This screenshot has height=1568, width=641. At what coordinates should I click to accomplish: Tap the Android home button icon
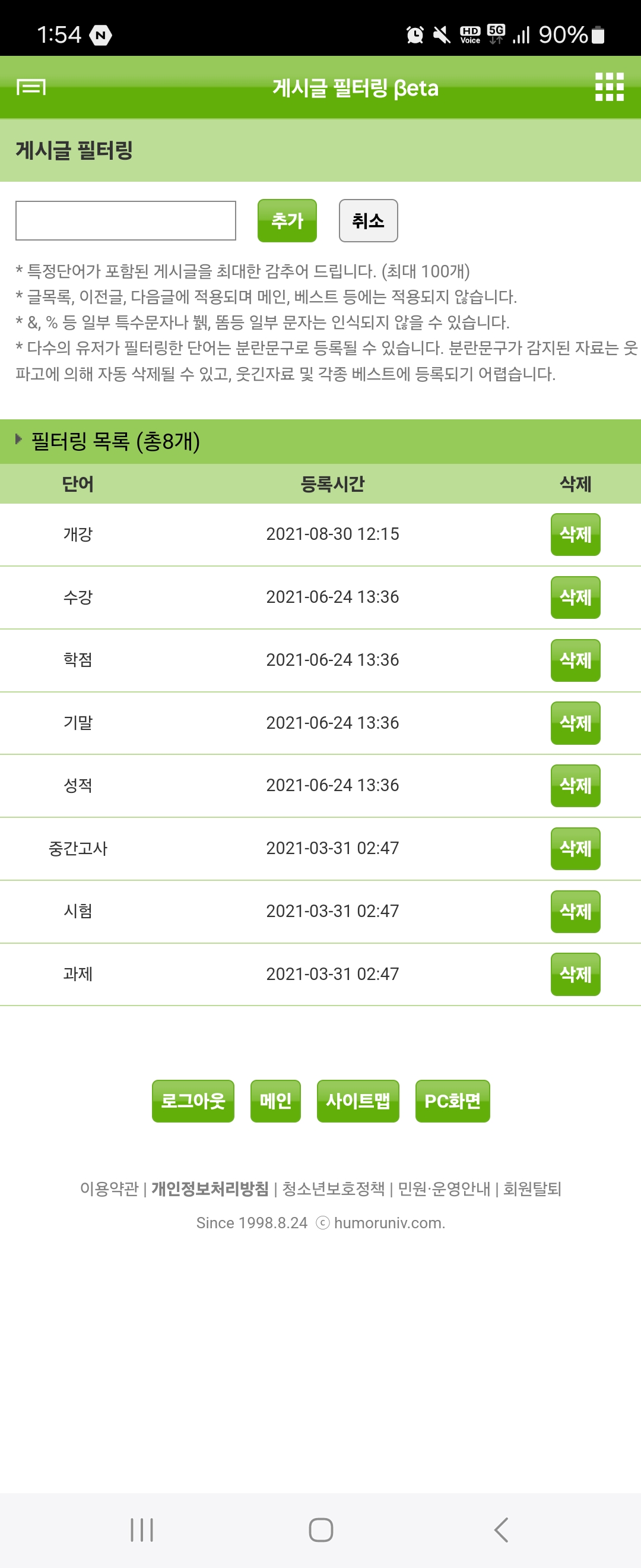(x=320, y=1529)
